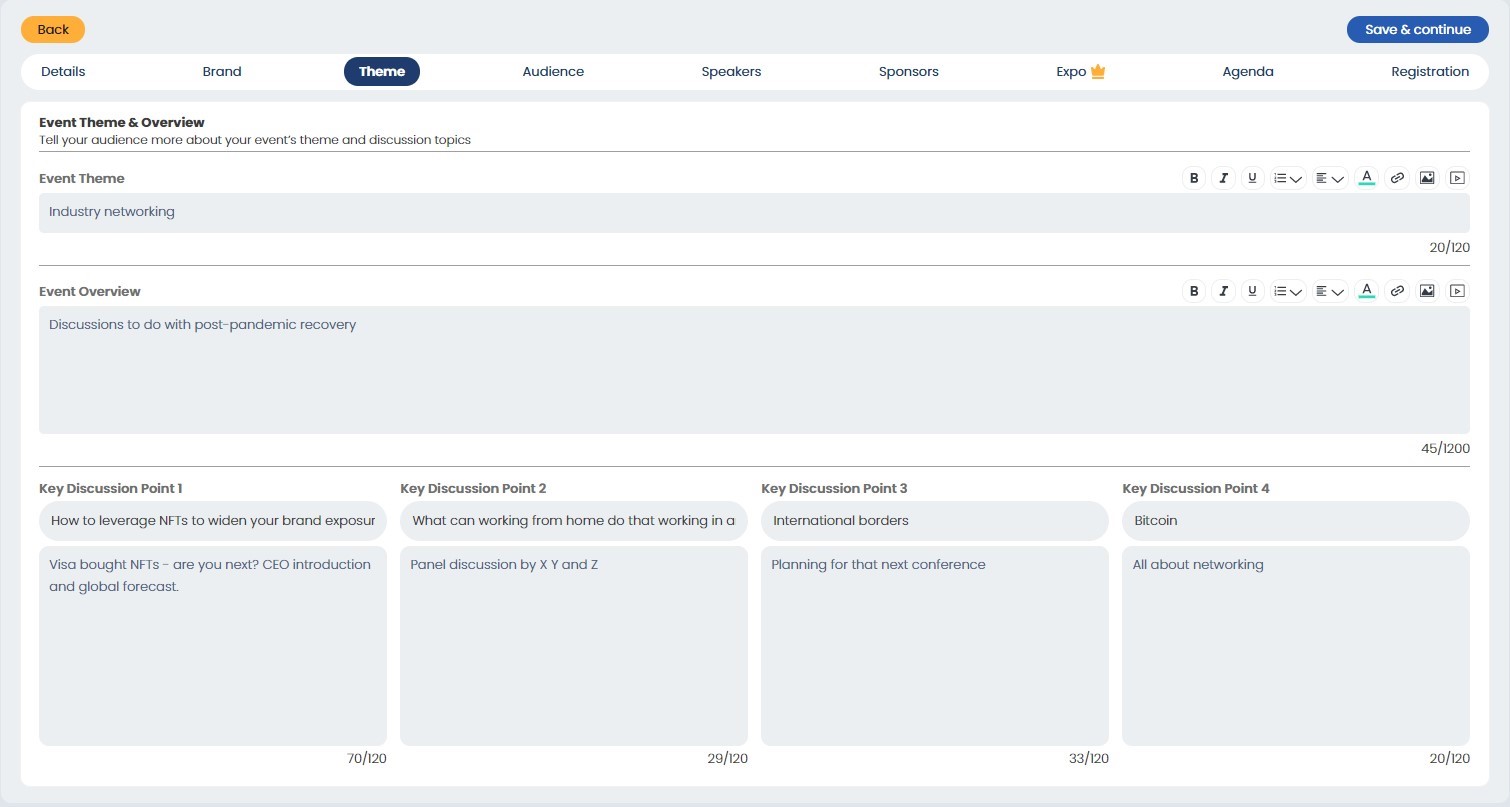Switch to the Speakers tab

click(731, 71)
